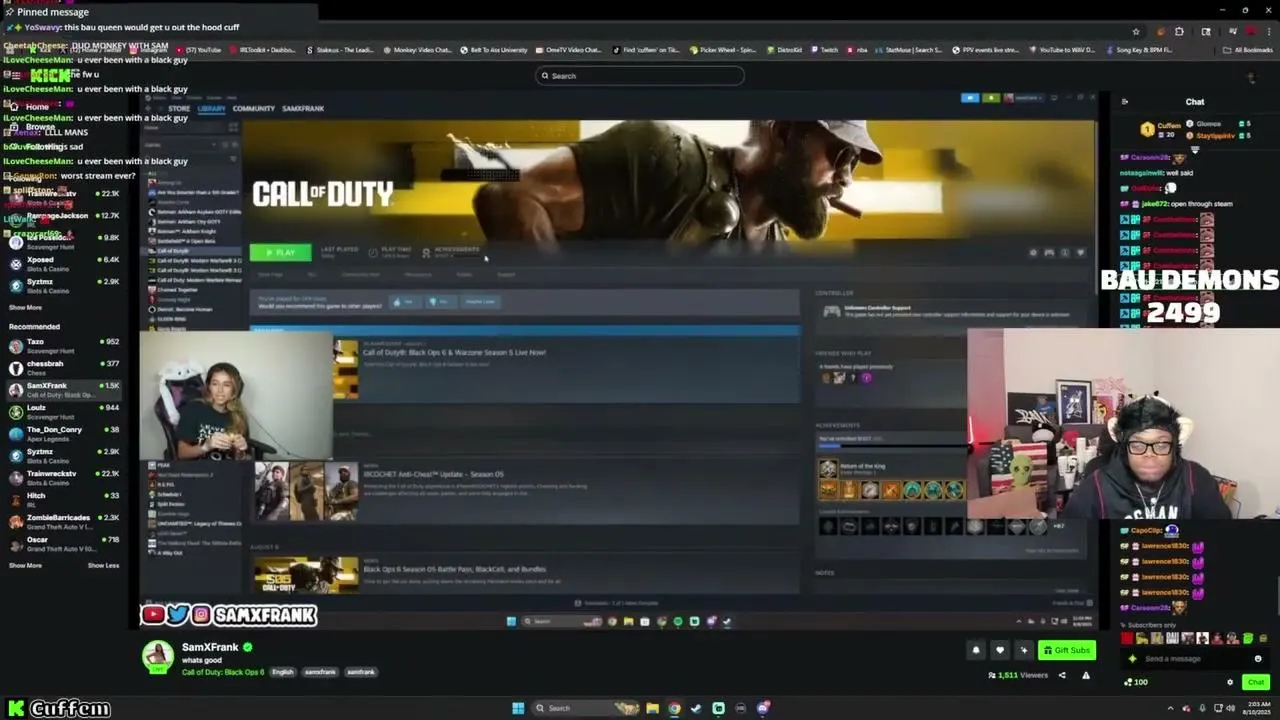1280x720 pixels.
Task: Open Oscar channel in the sidebar
Action: 62,544
